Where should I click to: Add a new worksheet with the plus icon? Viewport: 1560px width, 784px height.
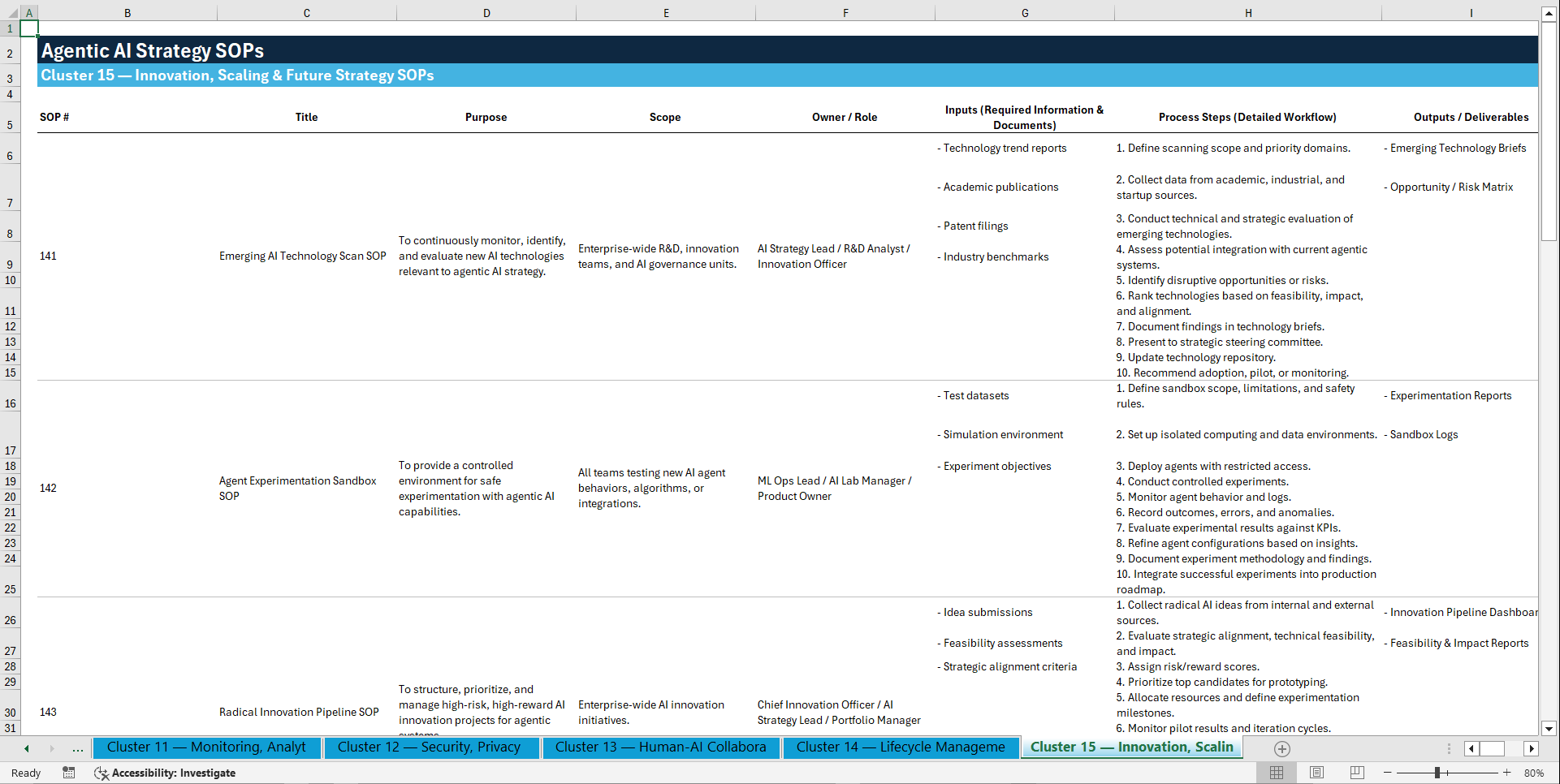(x=1282, y=749)
